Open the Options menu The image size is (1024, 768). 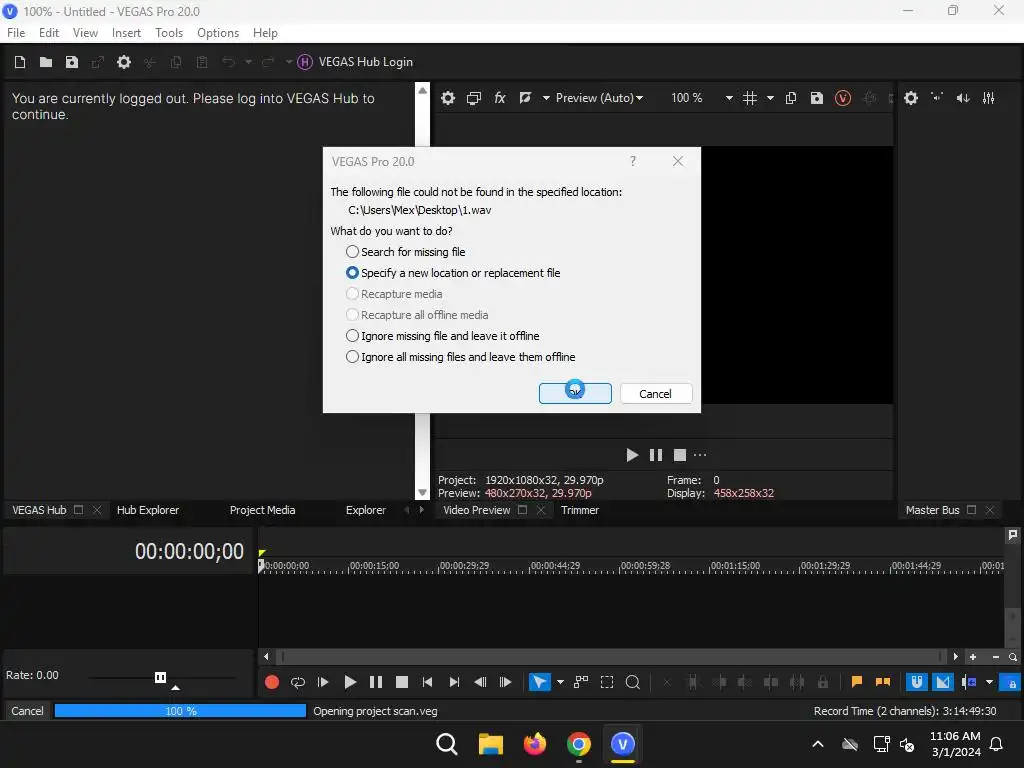tap(218, 33)
